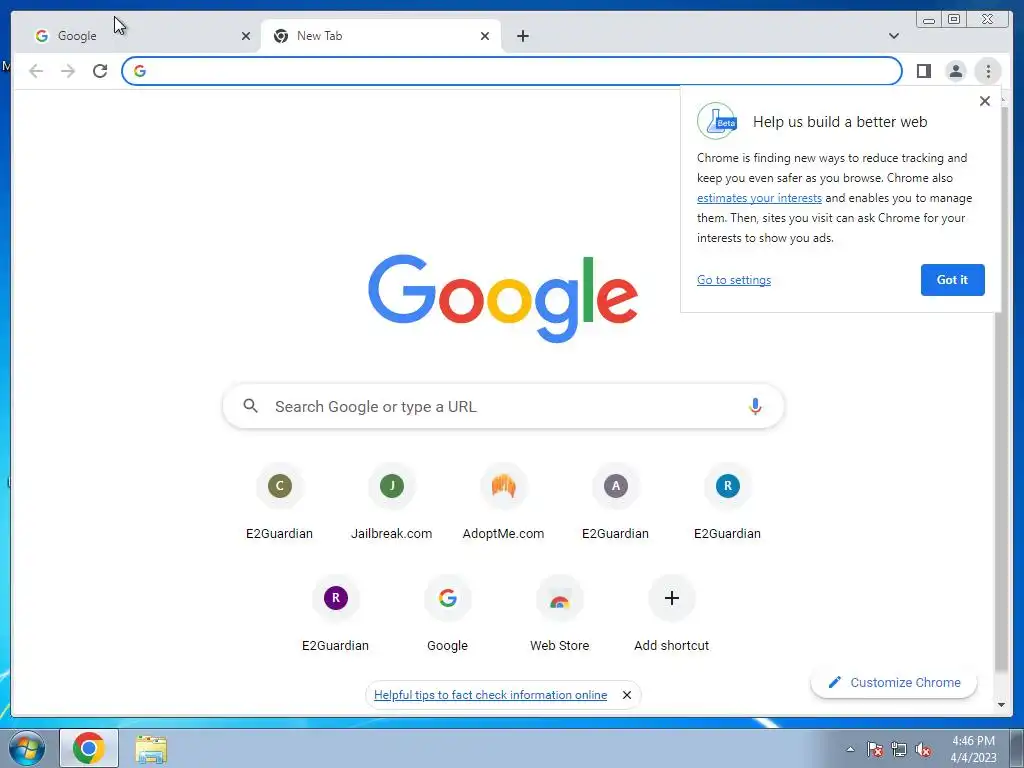
Task: Focus the address bar
Action: point(512,71)
